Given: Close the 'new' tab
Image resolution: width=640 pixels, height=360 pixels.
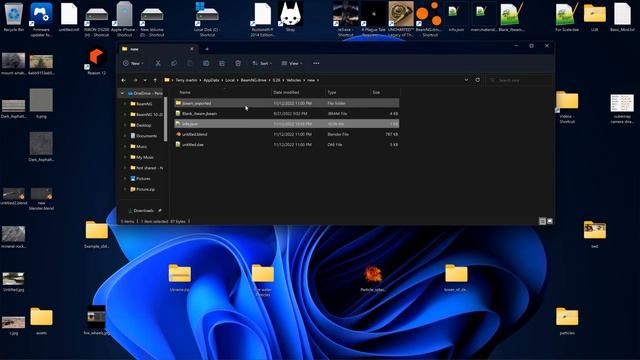Looking at the screenshot, I should [x=192, y=49].
